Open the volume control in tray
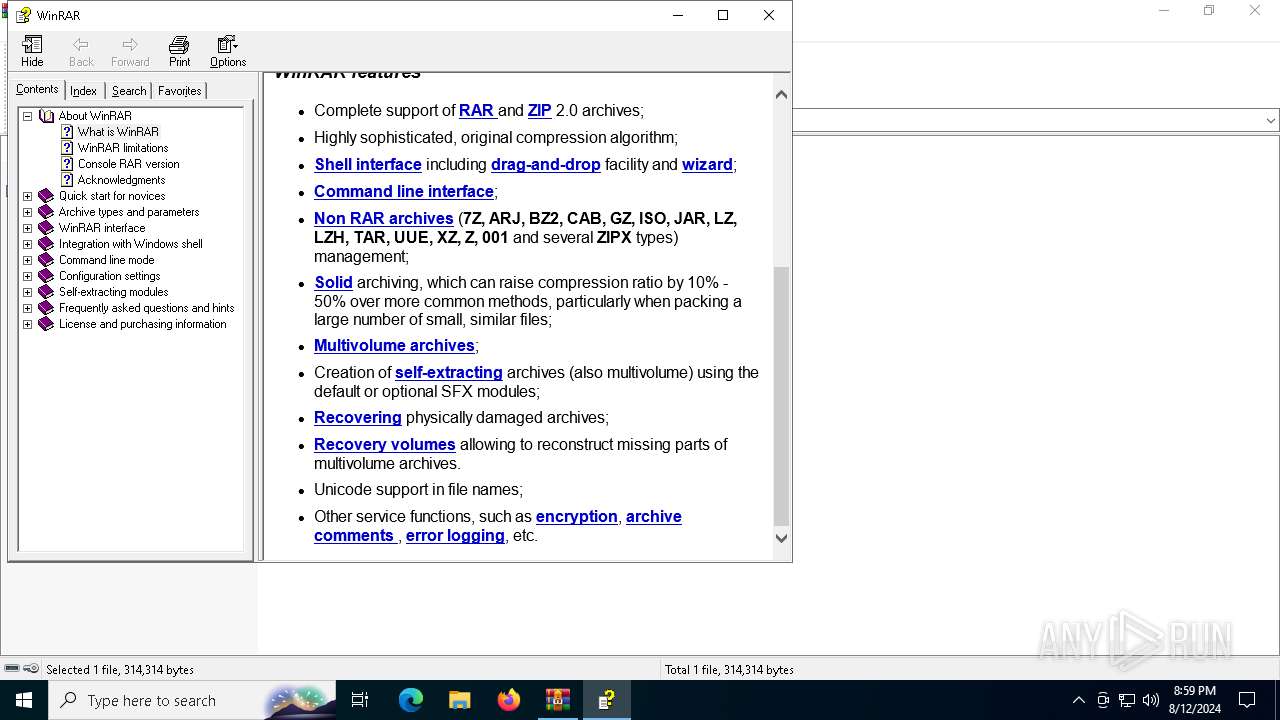Image resolution: width=1280 pixels, height=720 pixels. [1151, 700]
